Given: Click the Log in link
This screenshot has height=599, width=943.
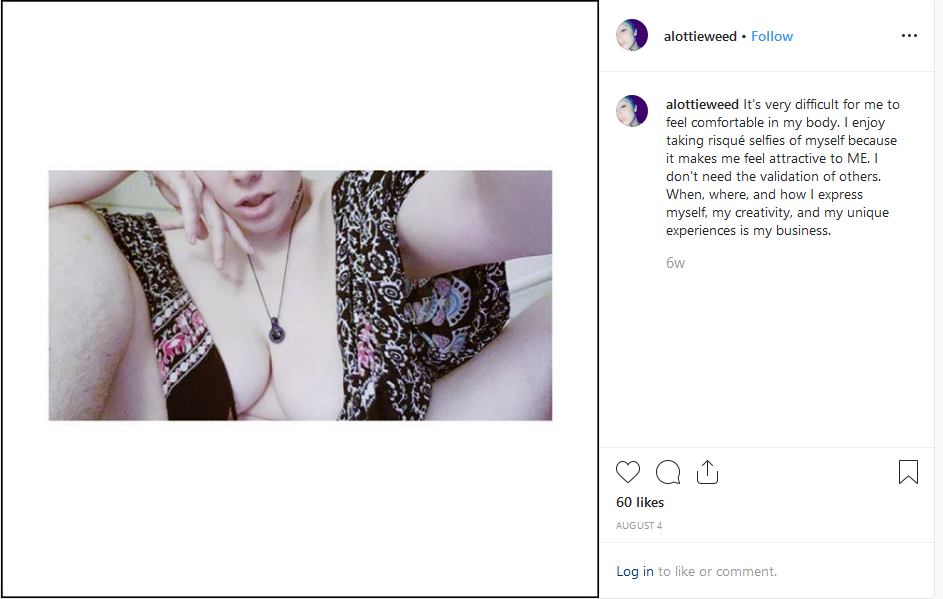Looking at the screenshot, I should click(634, 571).
